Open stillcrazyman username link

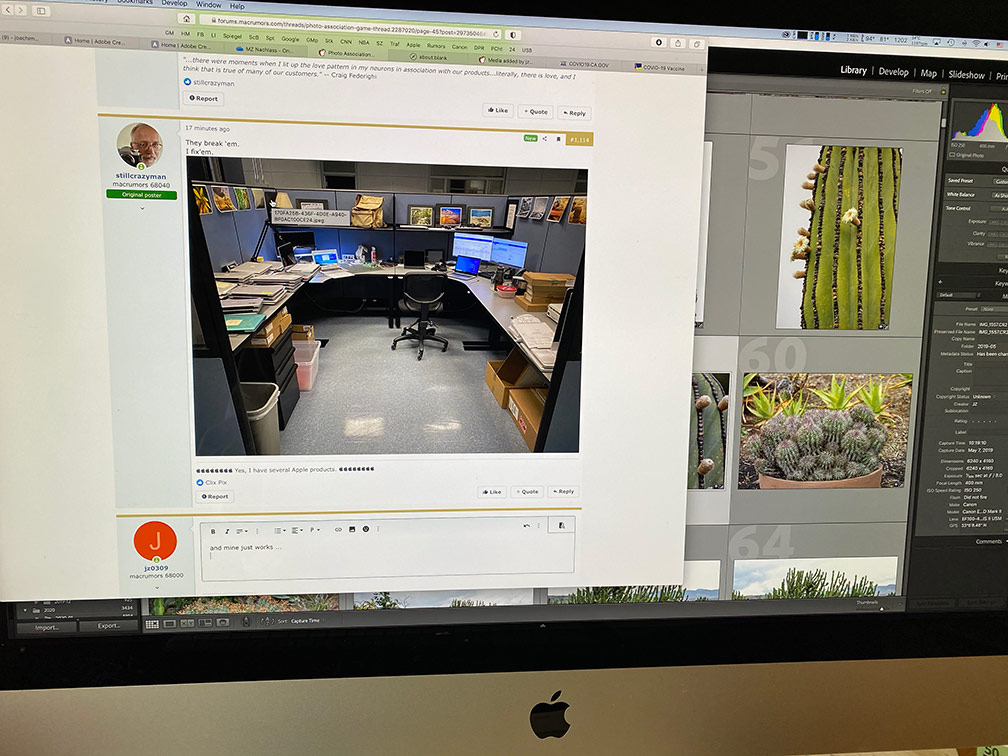pyautogui.click(x=141, y=176)
